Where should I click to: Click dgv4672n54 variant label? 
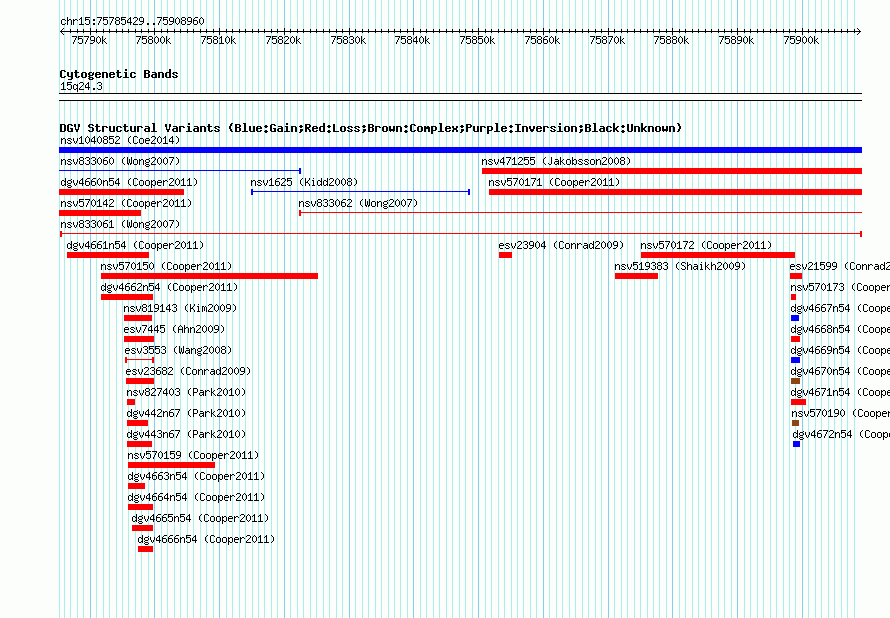coord(841,434)
